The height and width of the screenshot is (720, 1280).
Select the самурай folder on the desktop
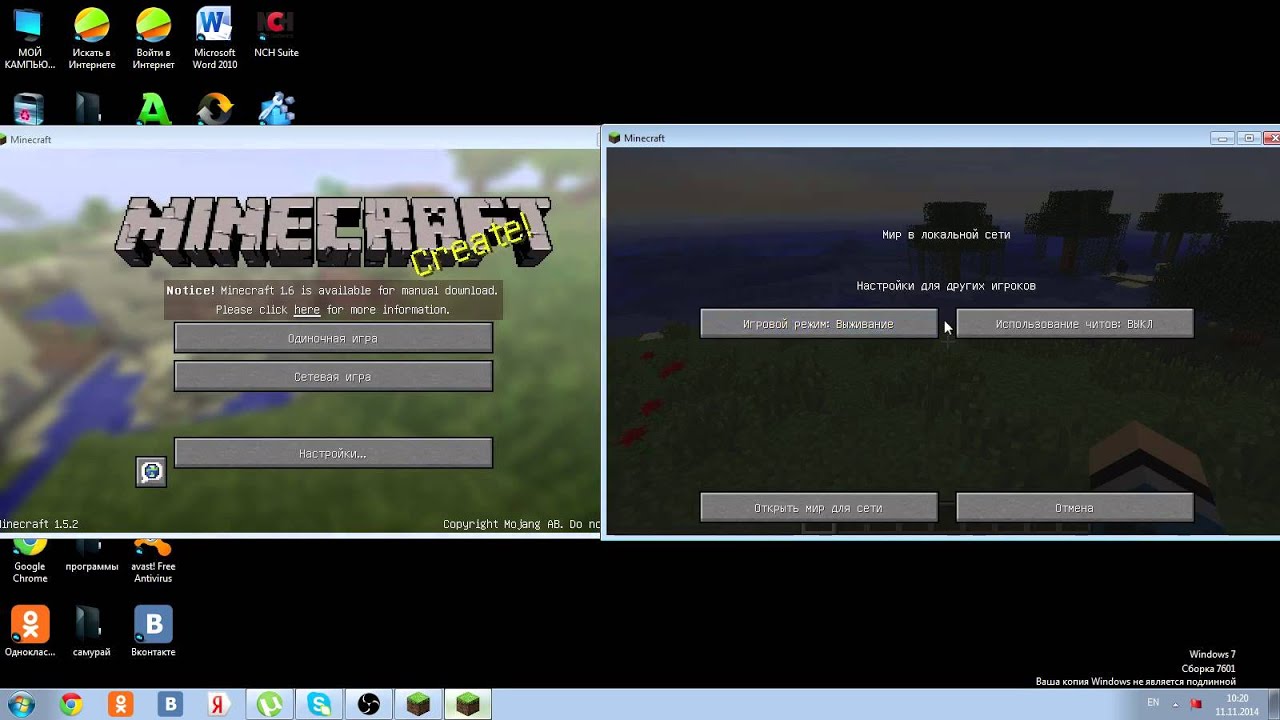pyautogui.click(x=92, y=631)
